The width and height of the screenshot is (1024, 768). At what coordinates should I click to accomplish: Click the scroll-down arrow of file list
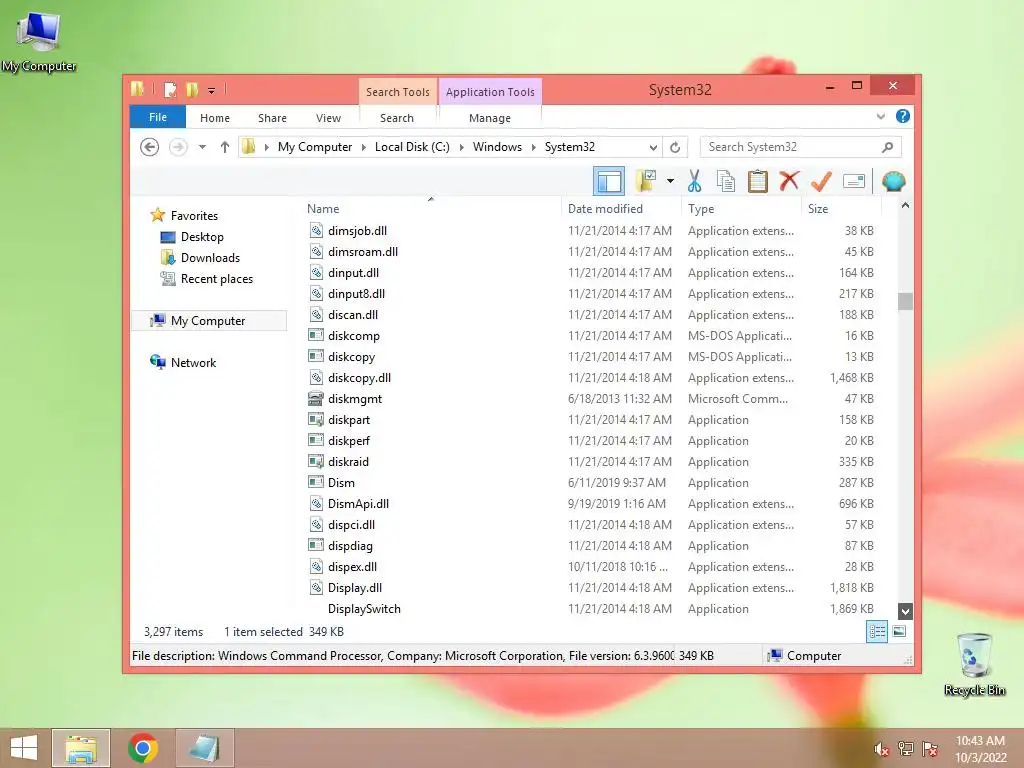[x=905, y=611]
